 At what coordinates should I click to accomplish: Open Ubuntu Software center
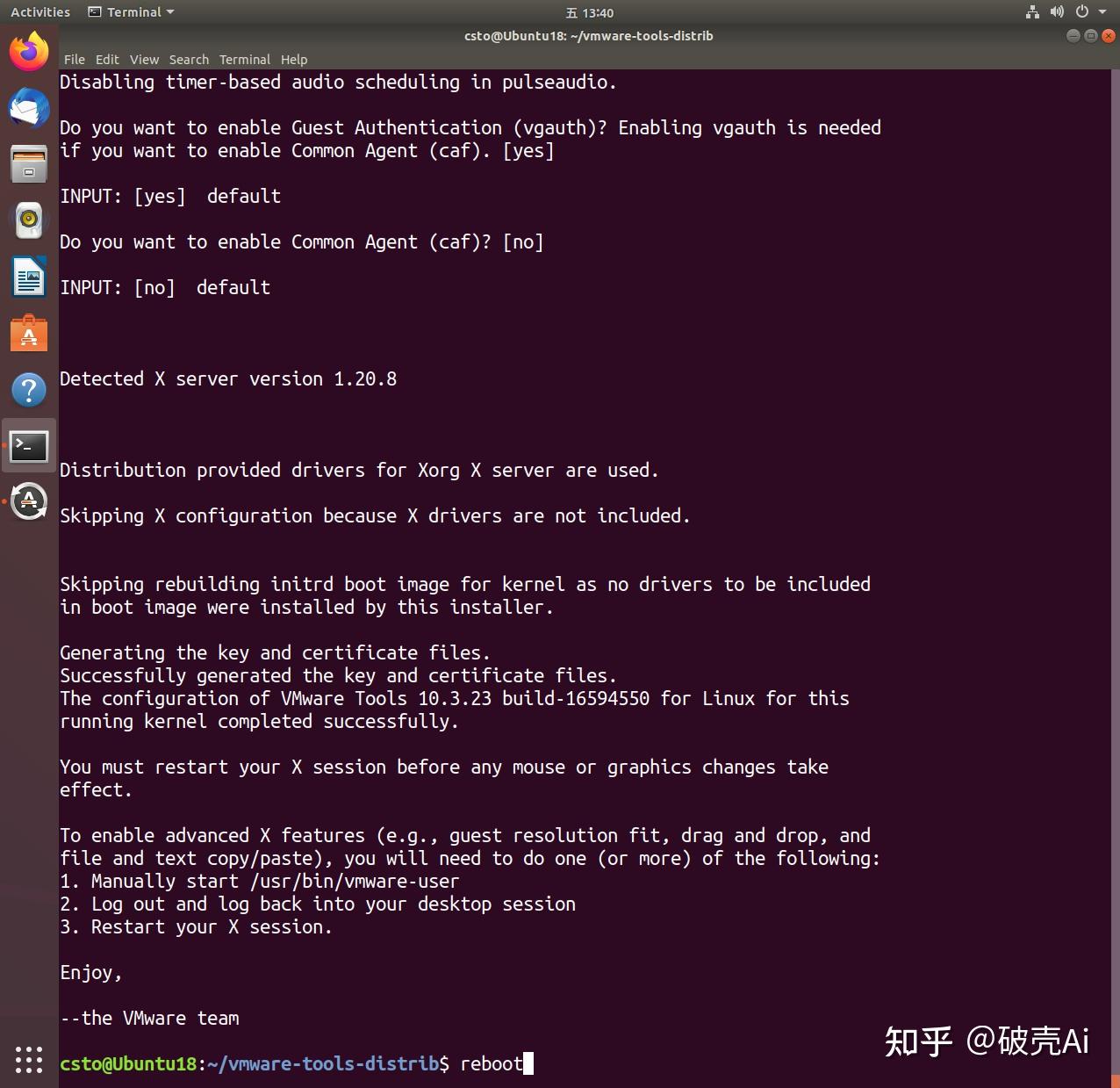point(28,333)
